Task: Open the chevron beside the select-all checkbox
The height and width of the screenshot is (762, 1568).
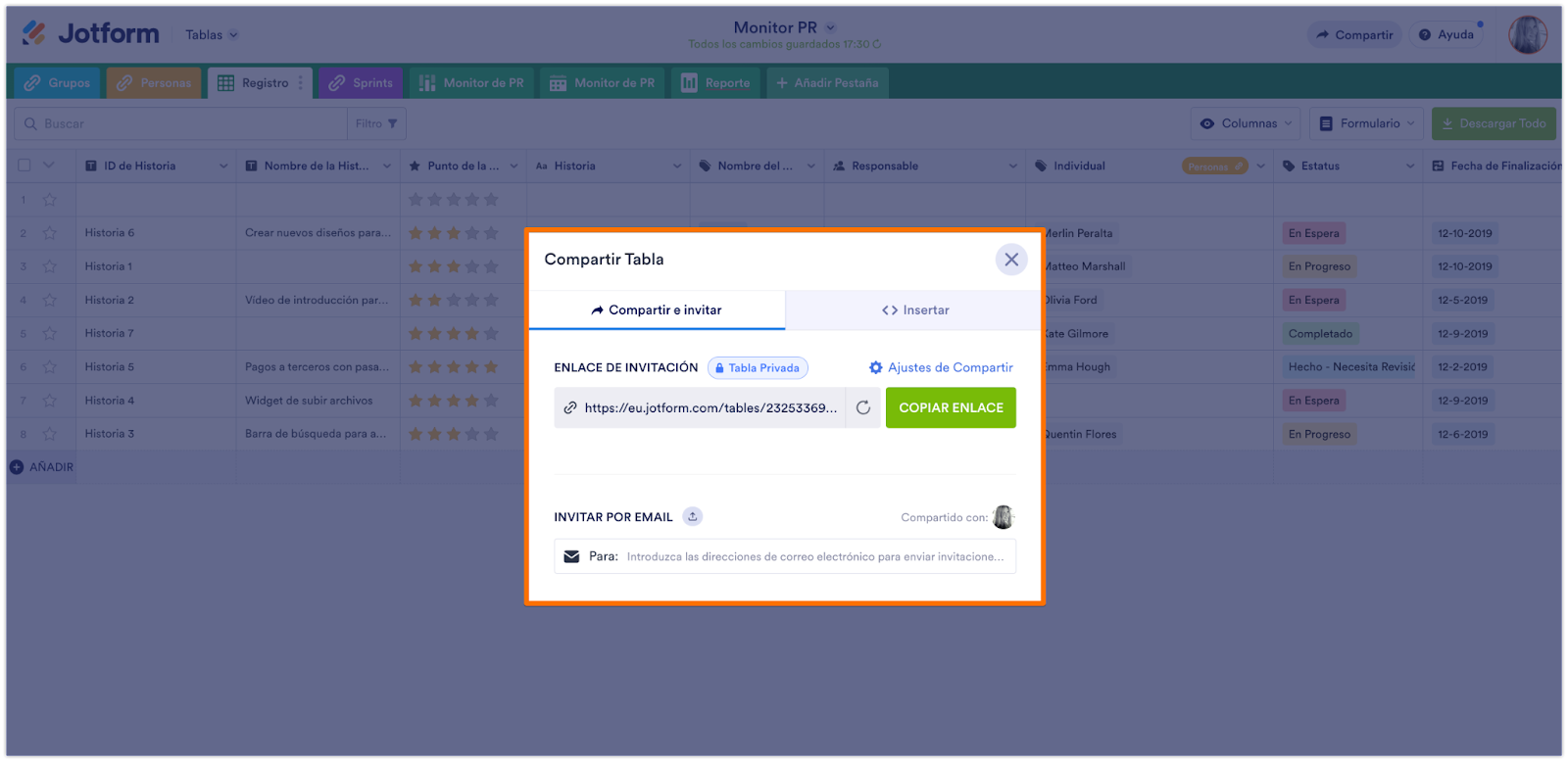Action: point(49,166)
